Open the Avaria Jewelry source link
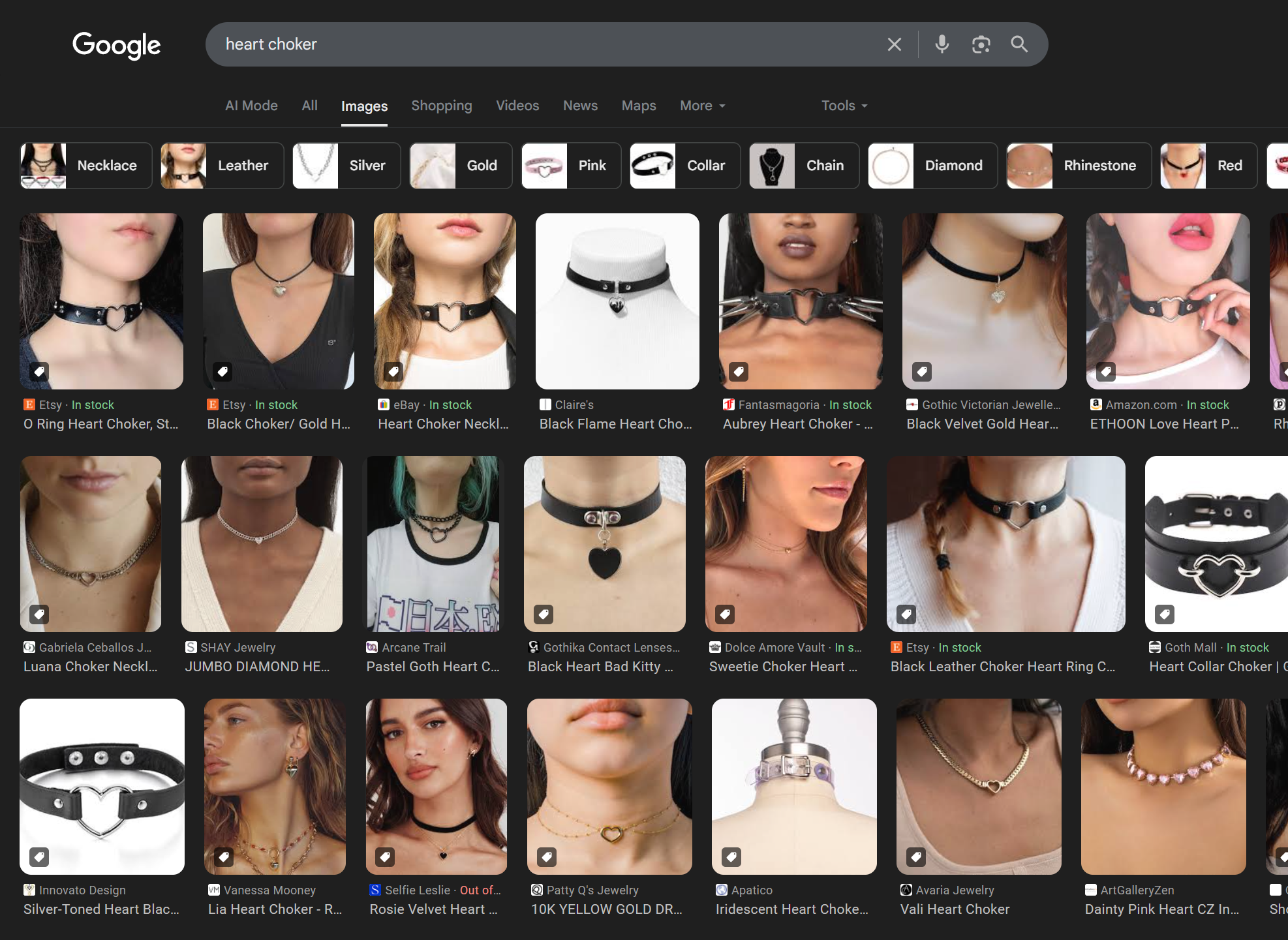 pyautogui.click(x=955, y=890)
